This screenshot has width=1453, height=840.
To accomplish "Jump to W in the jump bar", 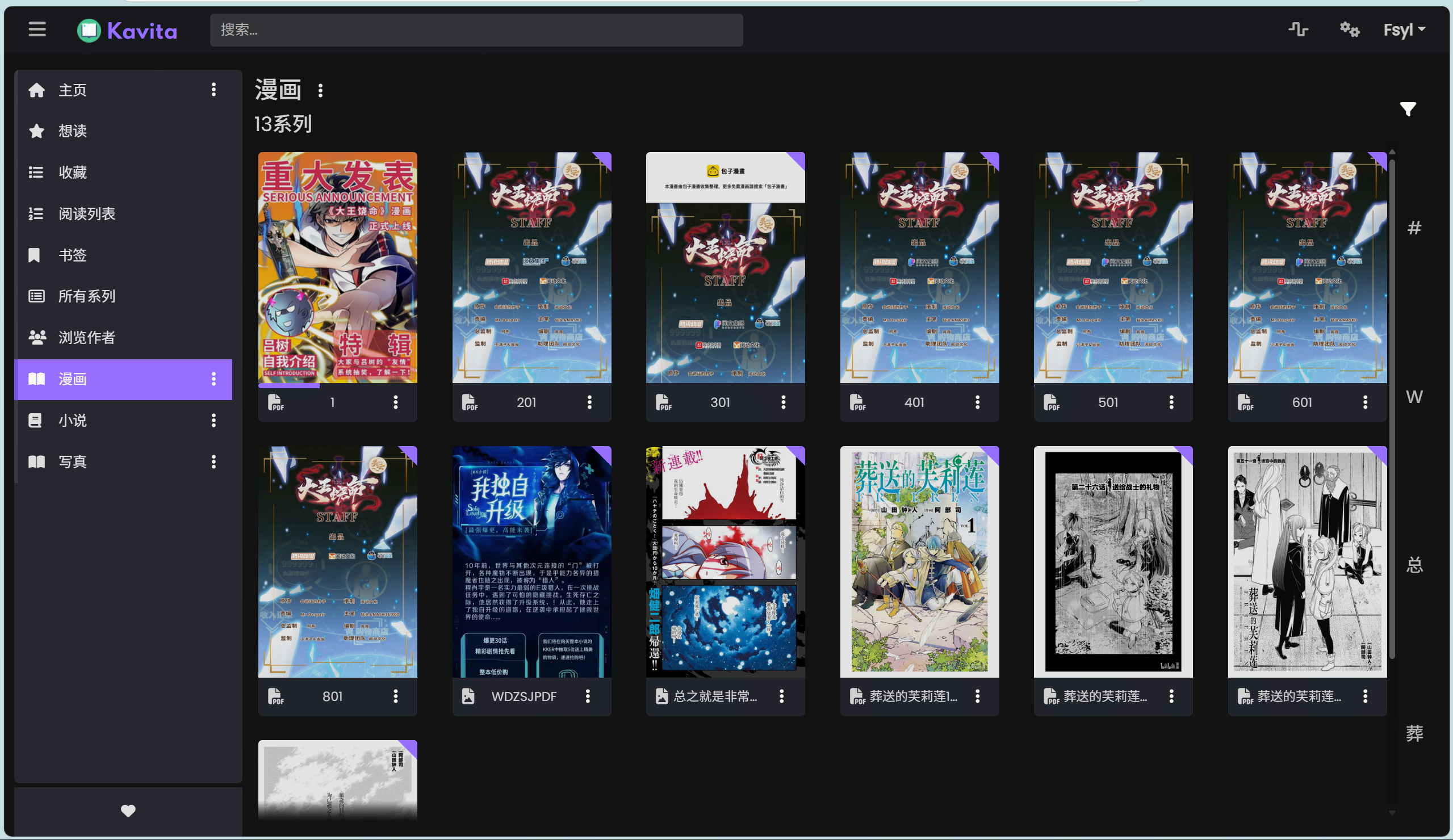I will coord(1414,397).
